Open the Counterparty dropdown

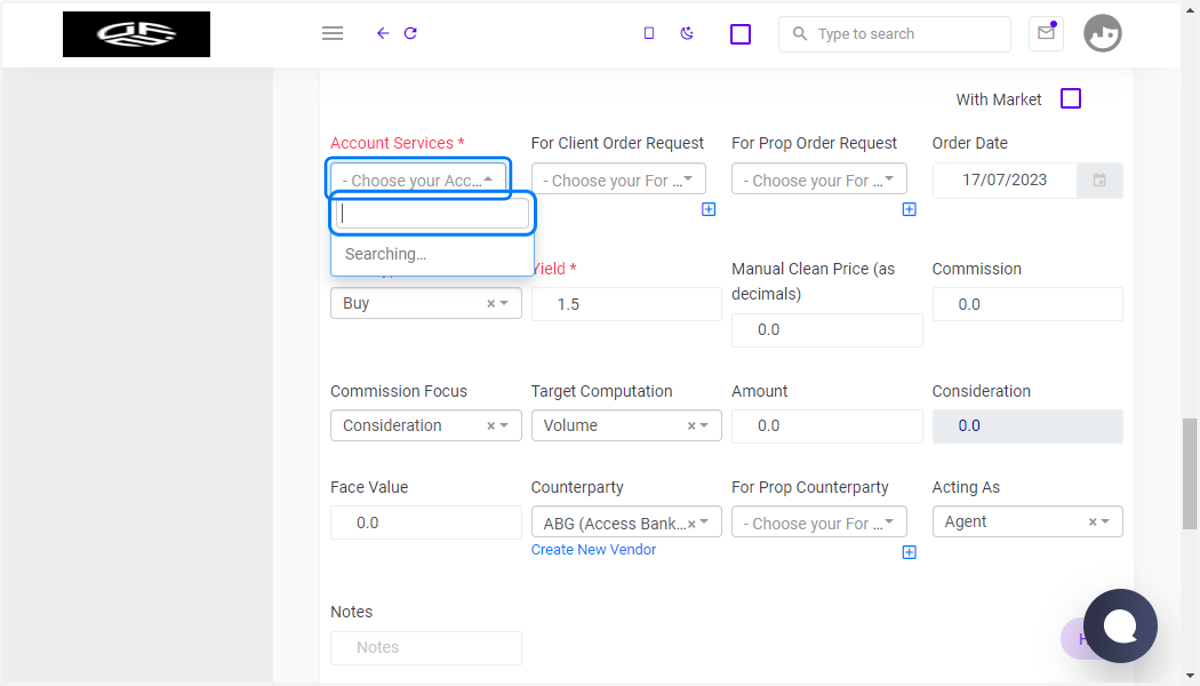coord(626,523)
